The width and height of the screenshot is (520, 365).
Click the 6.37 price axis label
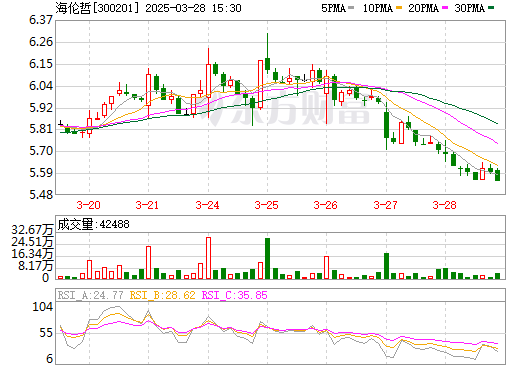pyautogui.click(x=41, y=20)
